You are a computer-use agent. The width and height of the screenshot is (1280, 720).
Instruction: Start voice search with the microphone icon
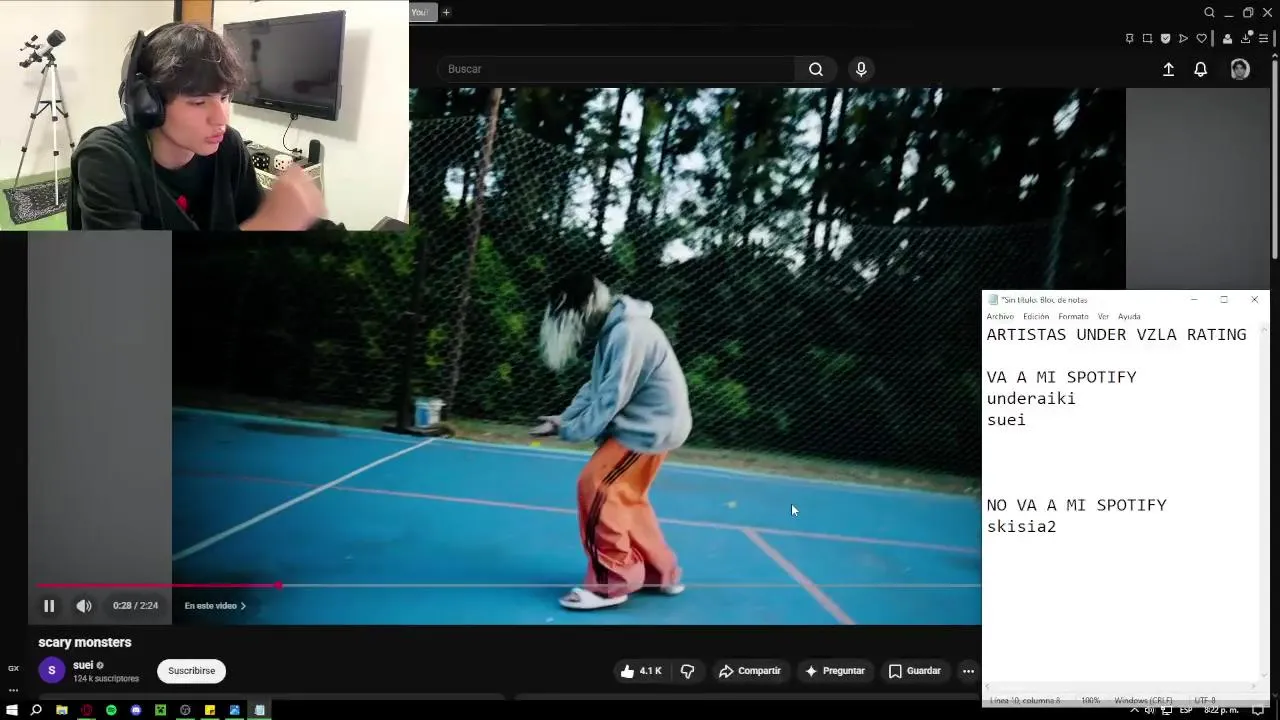coord(861,69)
